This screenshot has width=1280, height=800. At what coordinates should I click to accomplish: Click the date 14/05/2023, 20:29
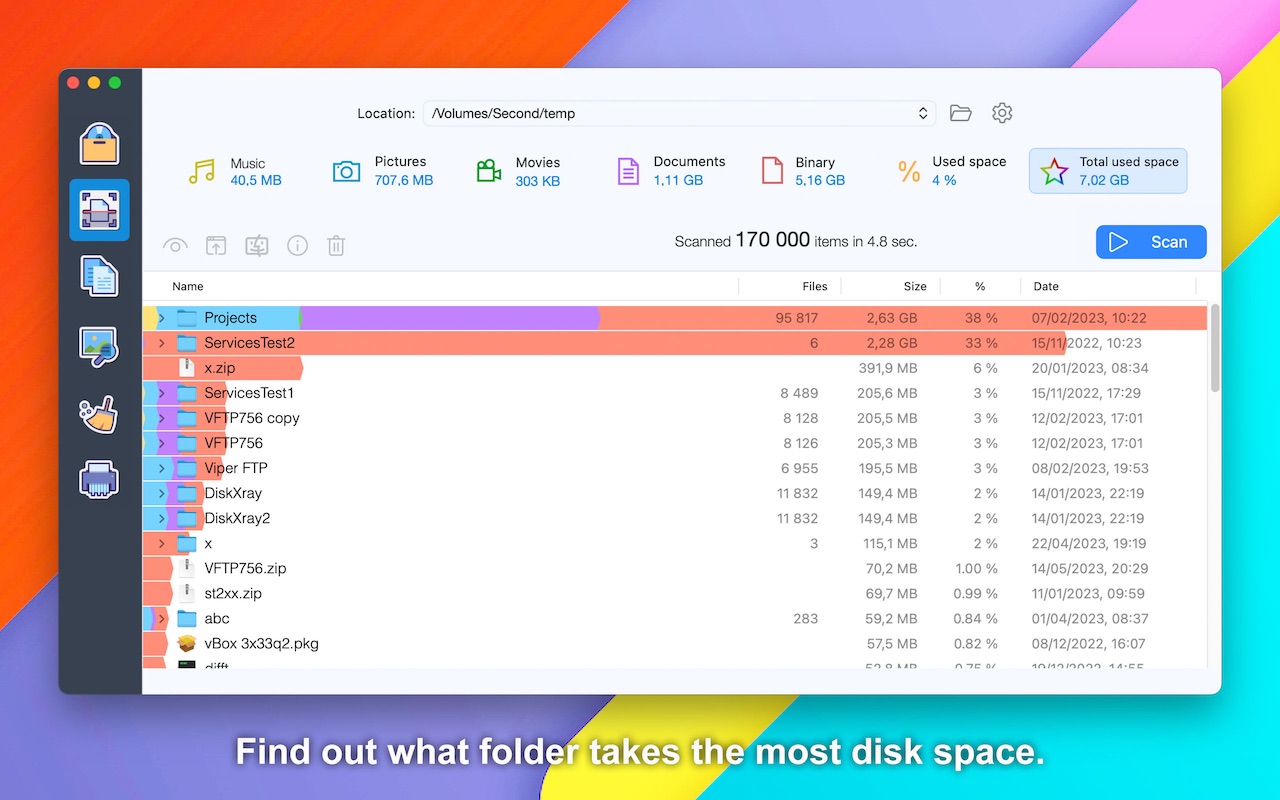coord(1090,568)
